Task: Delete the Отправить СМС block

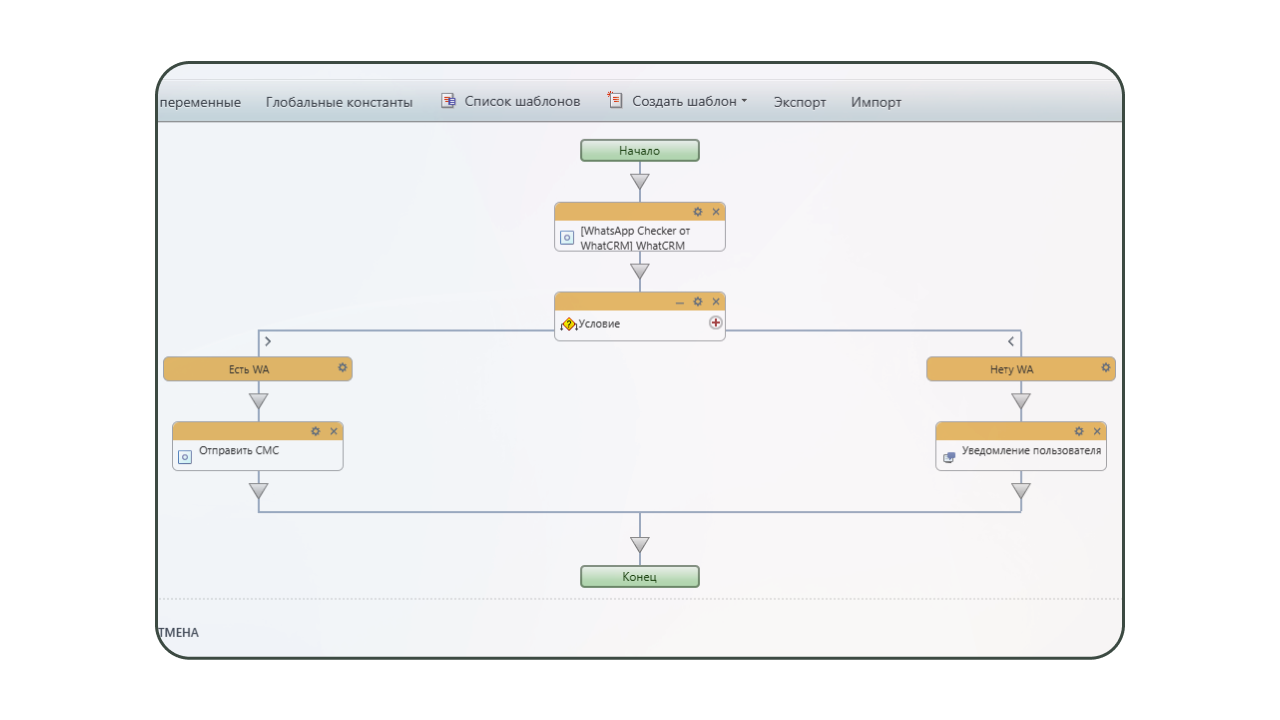Action: [x=334, y=431]
